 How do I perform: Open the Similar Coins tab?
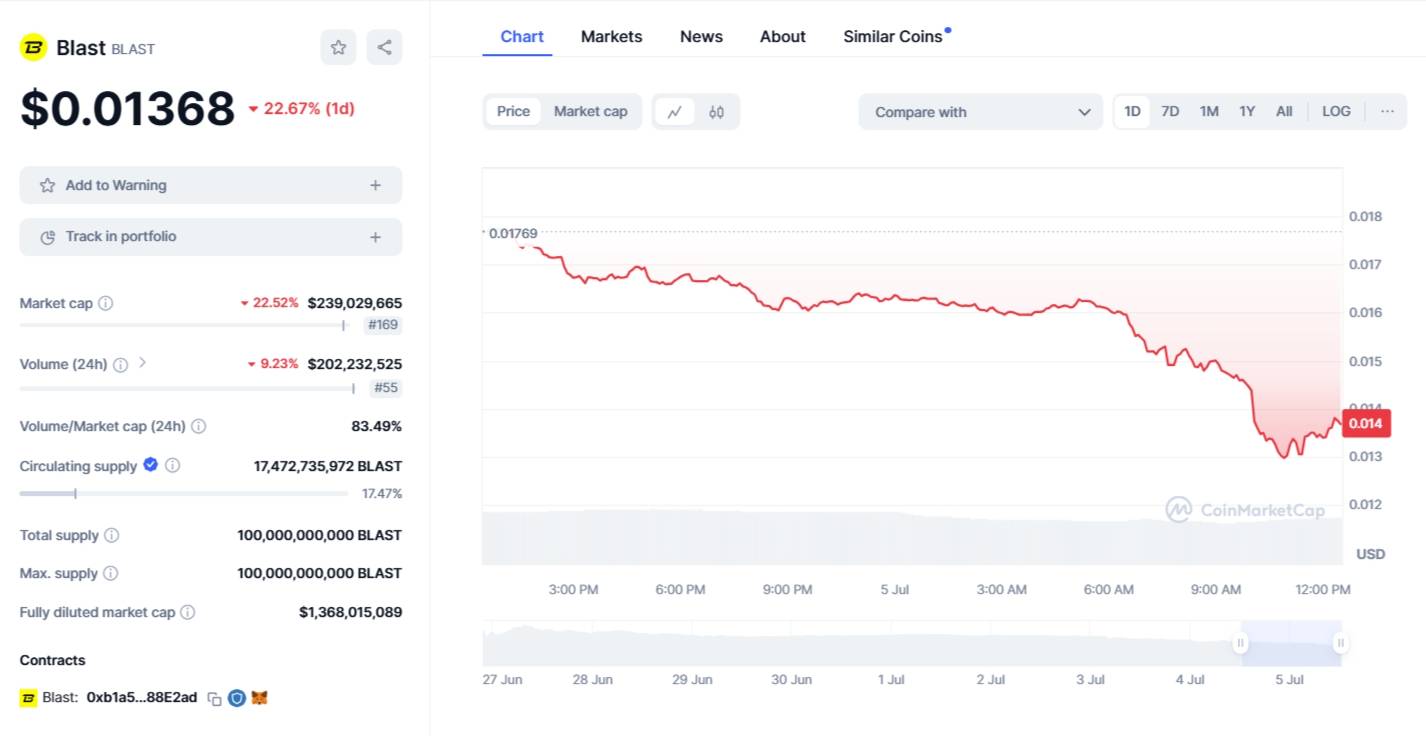point(893,36)
